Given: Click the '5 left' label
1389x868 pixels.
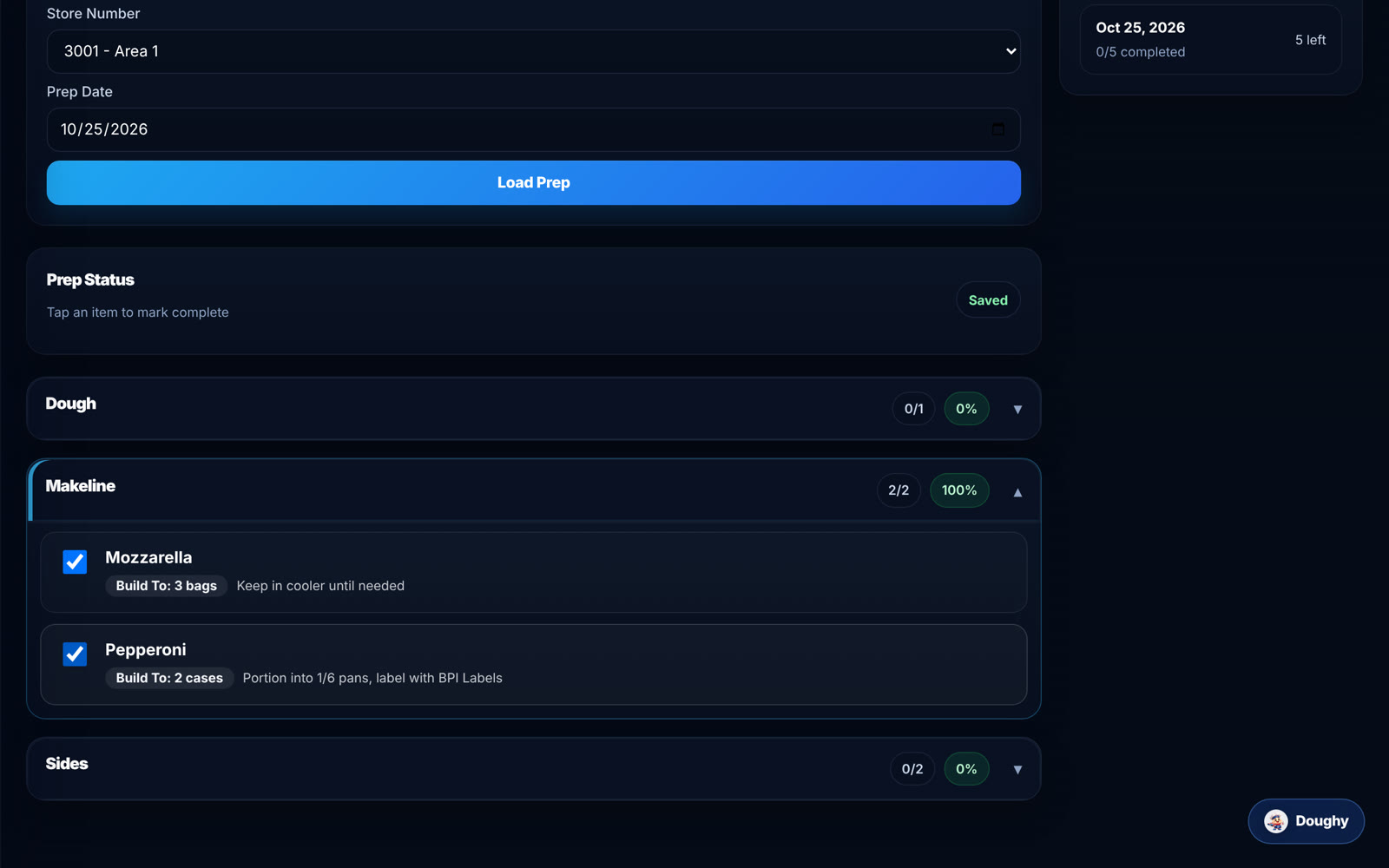Looking at the screenshot, I should [x=1310, y=40].
